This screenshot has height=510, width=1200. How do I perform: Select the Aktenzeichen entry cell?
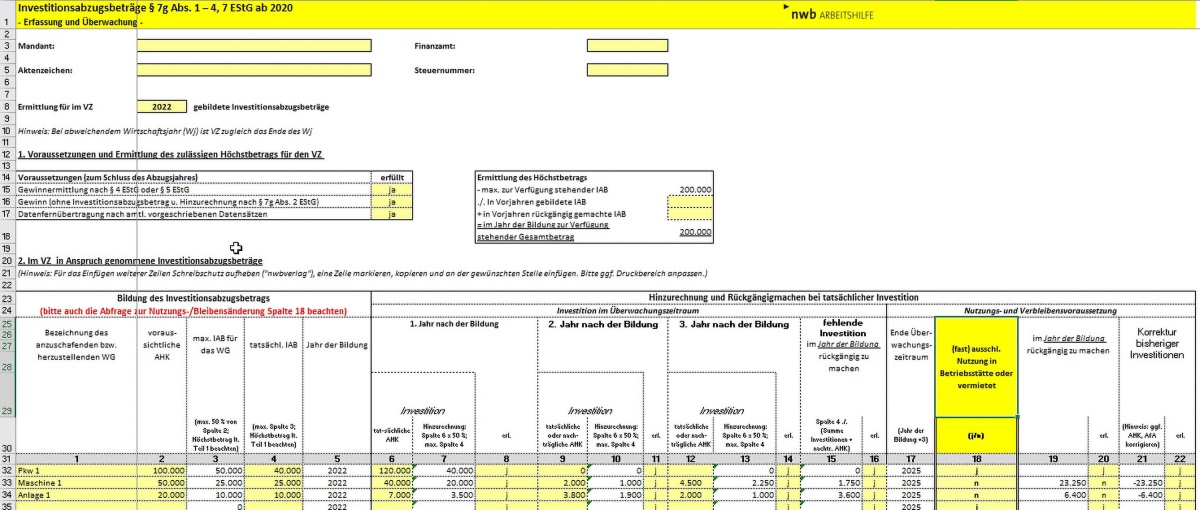tap(254, 70)
